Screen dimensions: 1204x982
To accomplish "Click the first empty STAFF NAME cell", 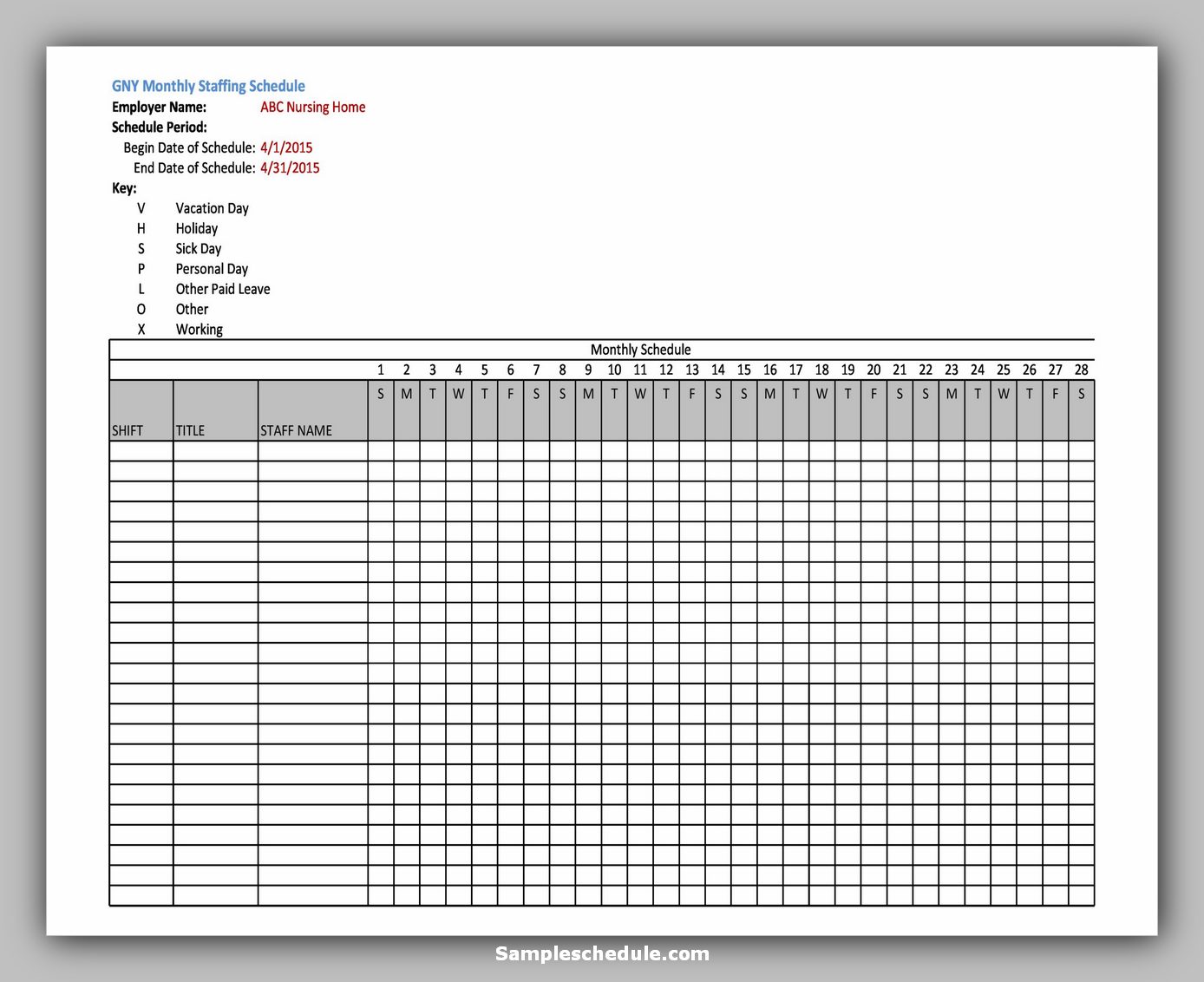I will 313,451.
